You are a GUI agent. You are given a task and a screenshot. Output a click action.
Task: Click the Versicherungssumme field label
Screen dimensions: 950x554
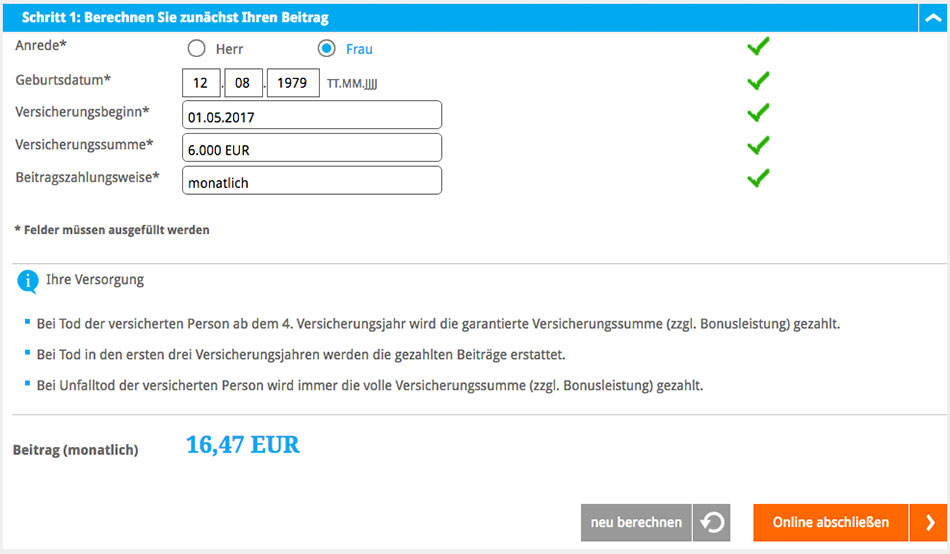click(84, 145)
